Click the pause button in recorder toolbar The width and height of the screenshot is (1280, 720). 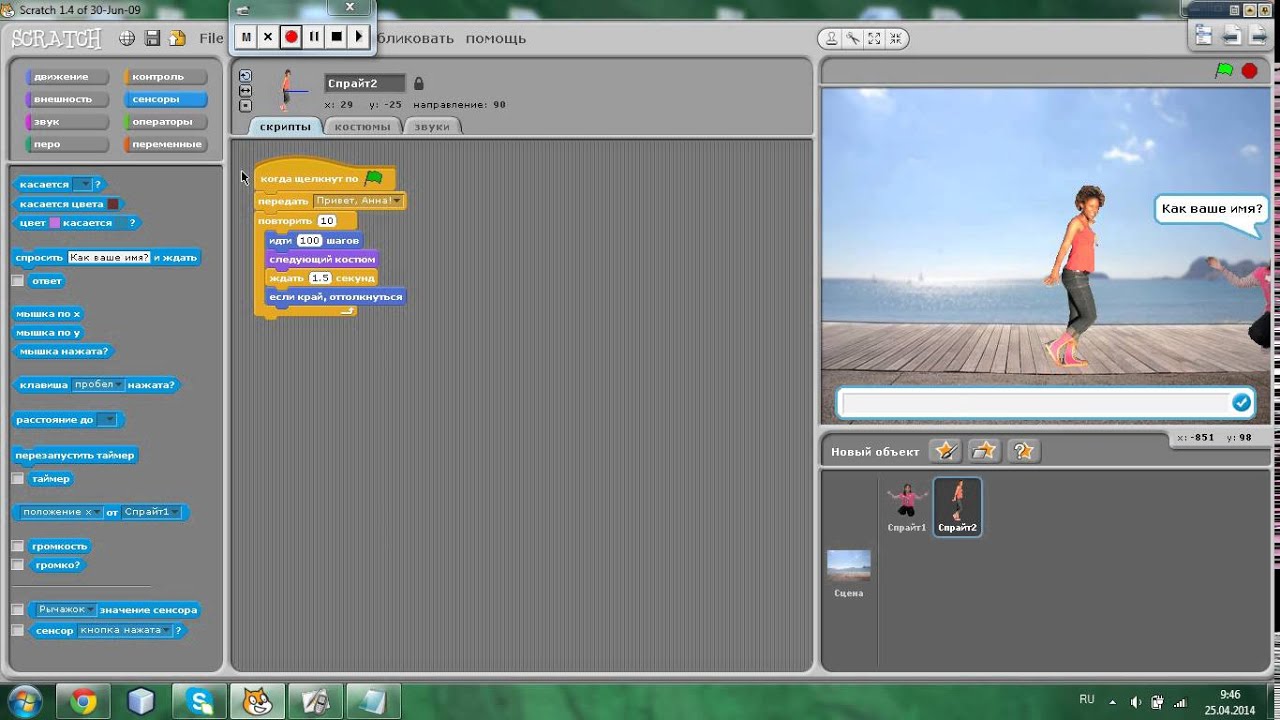(314, 37)
